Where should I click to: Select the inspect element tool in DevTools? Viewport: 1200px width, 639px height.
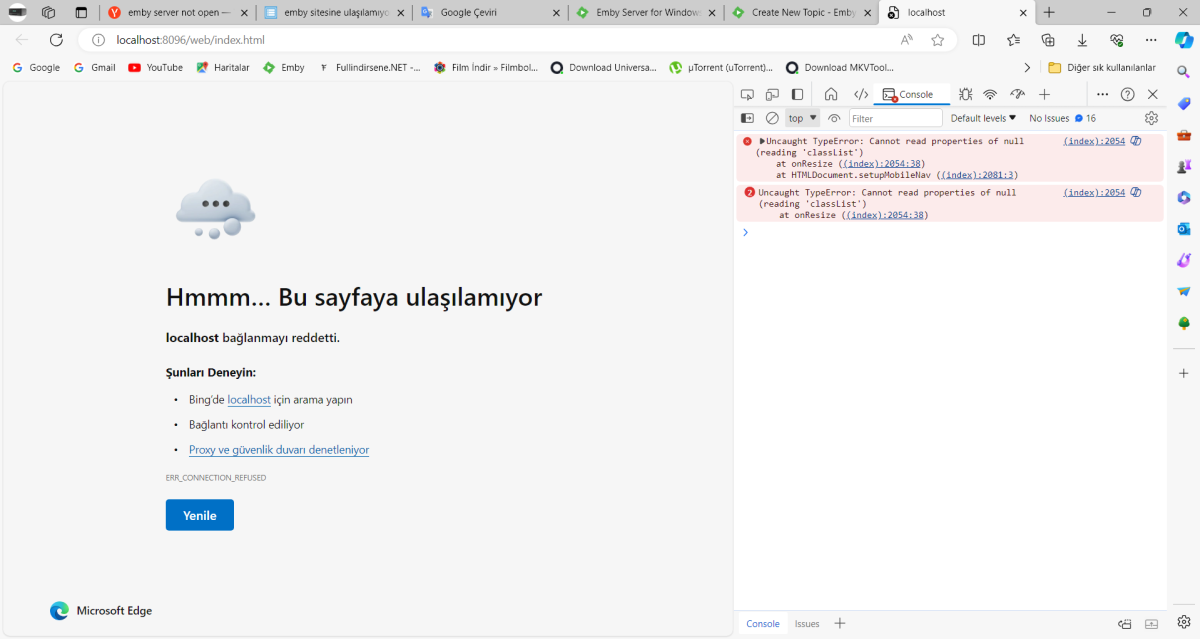click(746, 93)
